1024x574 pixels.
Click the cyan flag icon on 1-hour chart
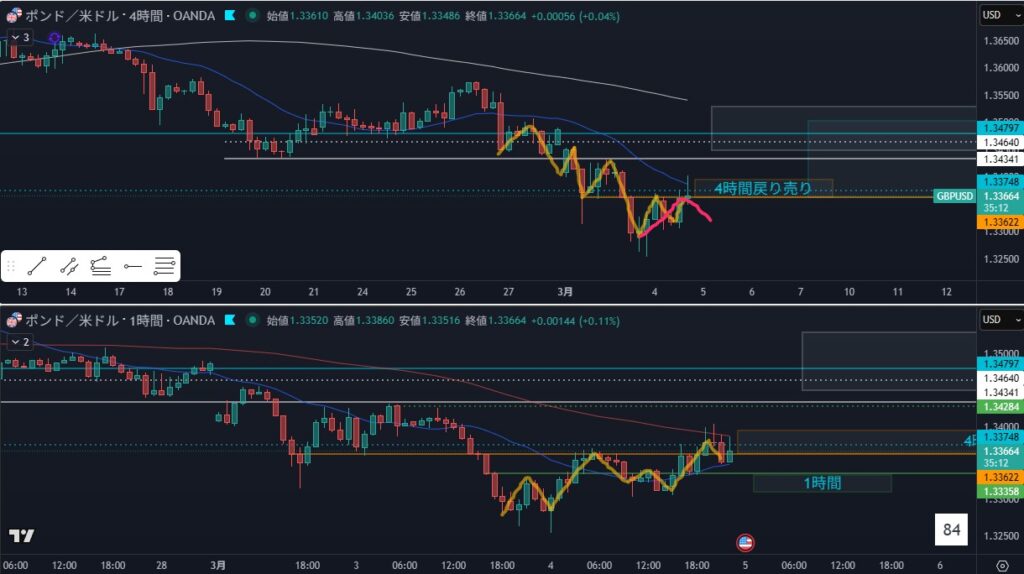[231, 320]
